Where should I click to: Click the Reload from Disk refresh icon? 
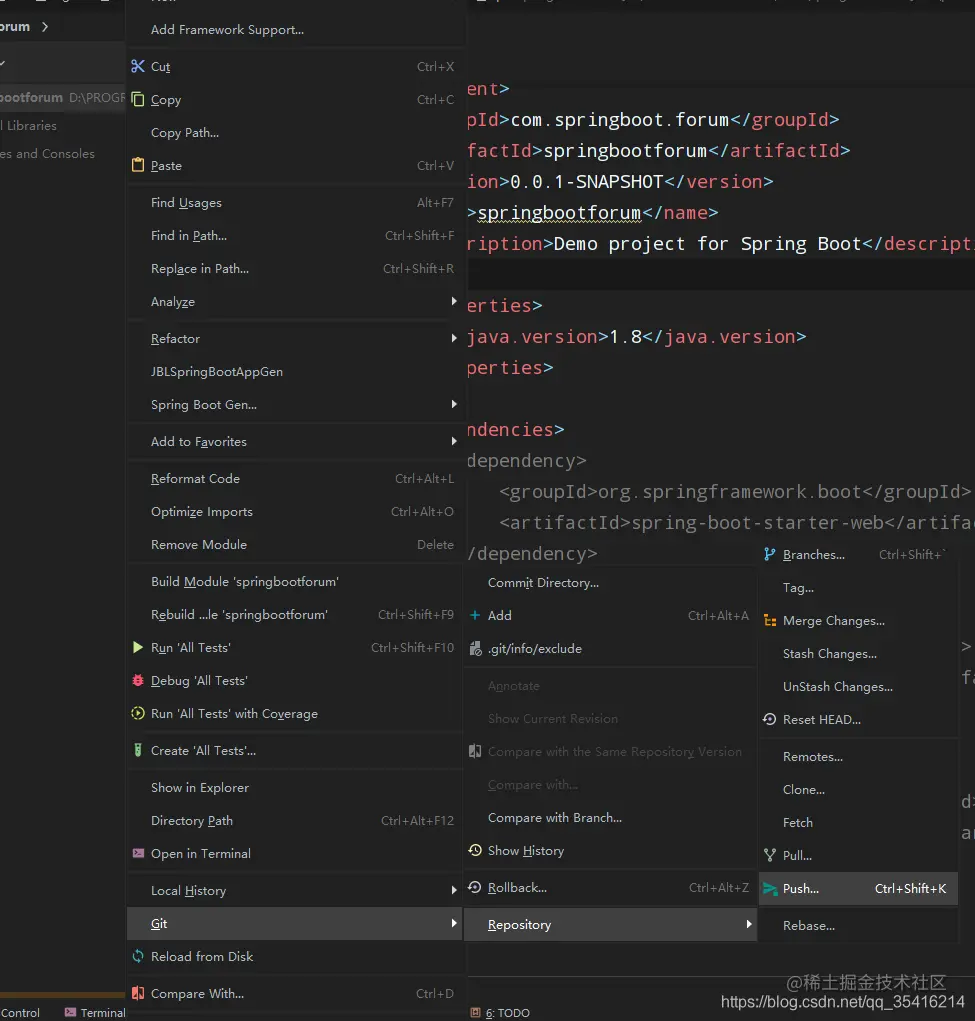(x=137, y=957)
